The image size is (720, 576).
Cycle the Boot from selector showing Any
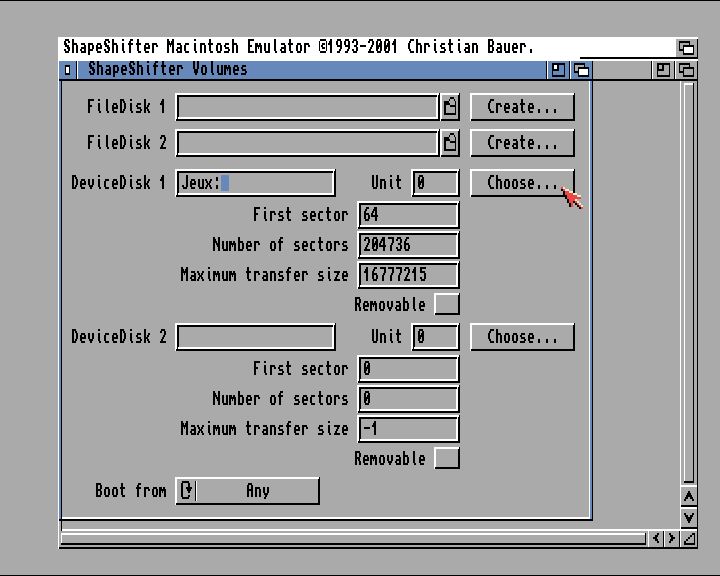[x=248, y=491]
